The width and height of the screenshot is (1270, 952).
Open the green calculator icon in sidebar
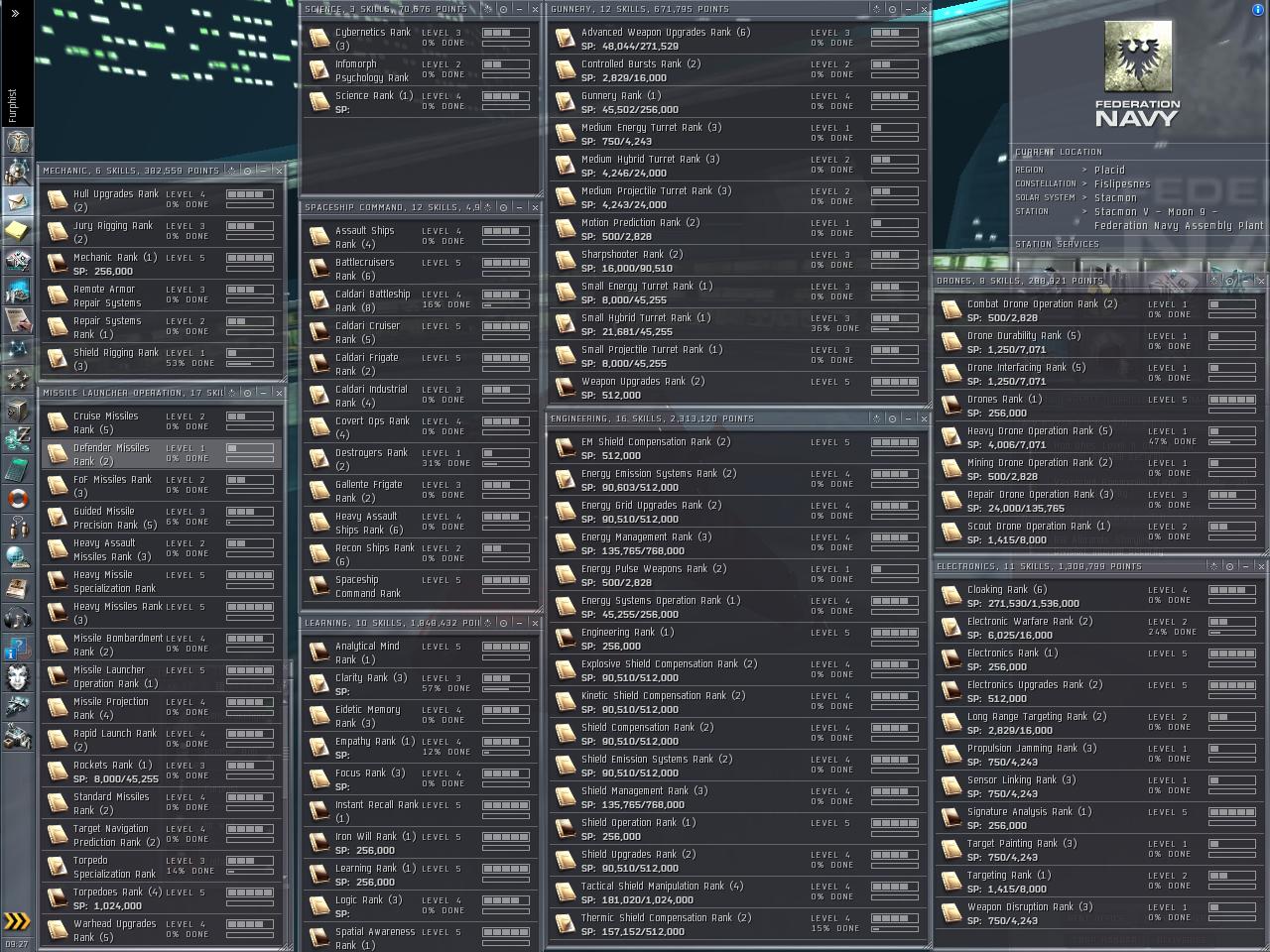pos(17,468)
